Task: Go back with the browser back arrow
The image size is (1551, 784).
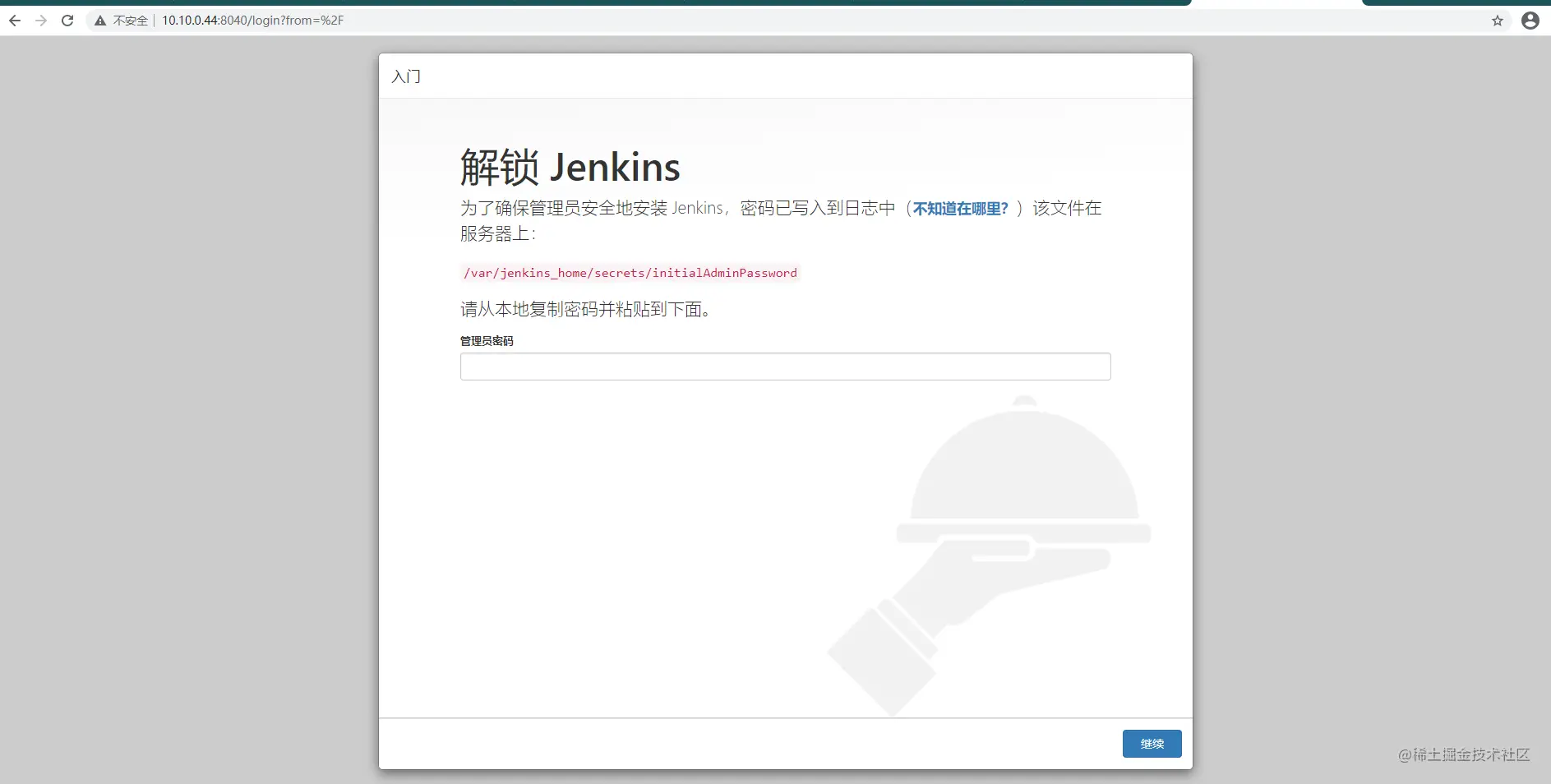Action: tap(15, 21)
